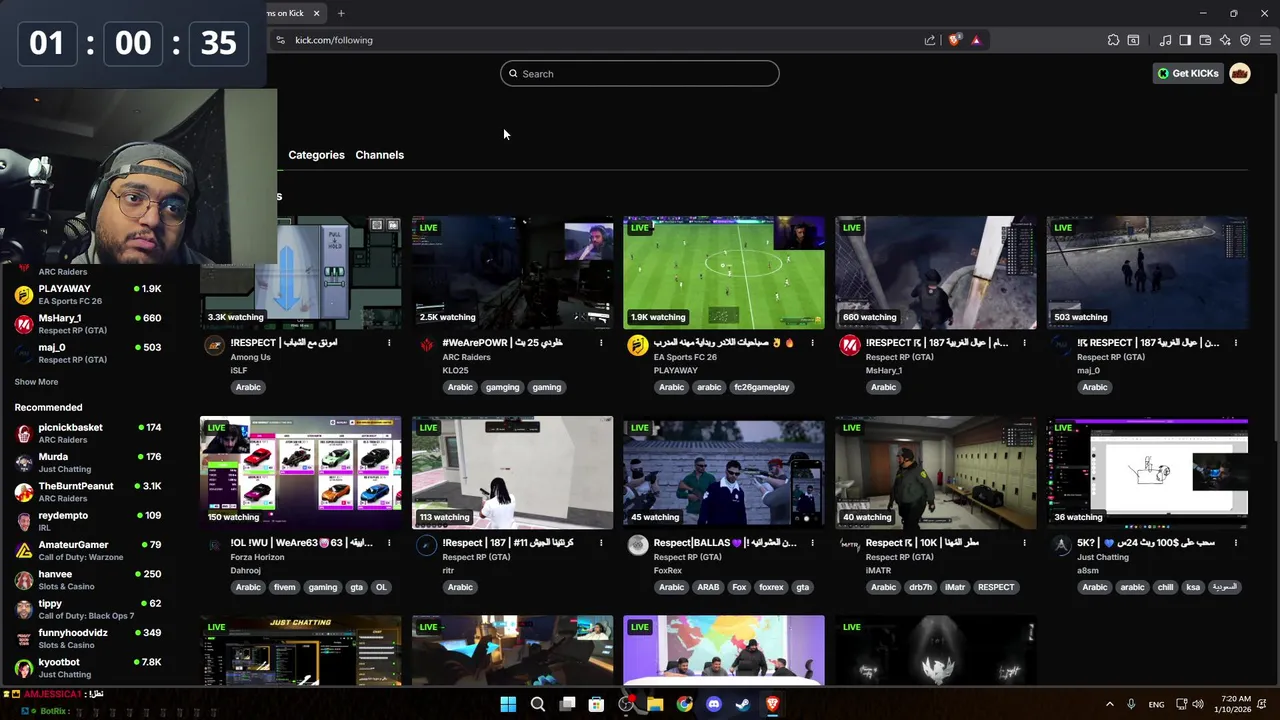Open the Among Us category link under iSLF
Image resolution: width=1280 pixels, height=720 pixels.
coord(250,357)
